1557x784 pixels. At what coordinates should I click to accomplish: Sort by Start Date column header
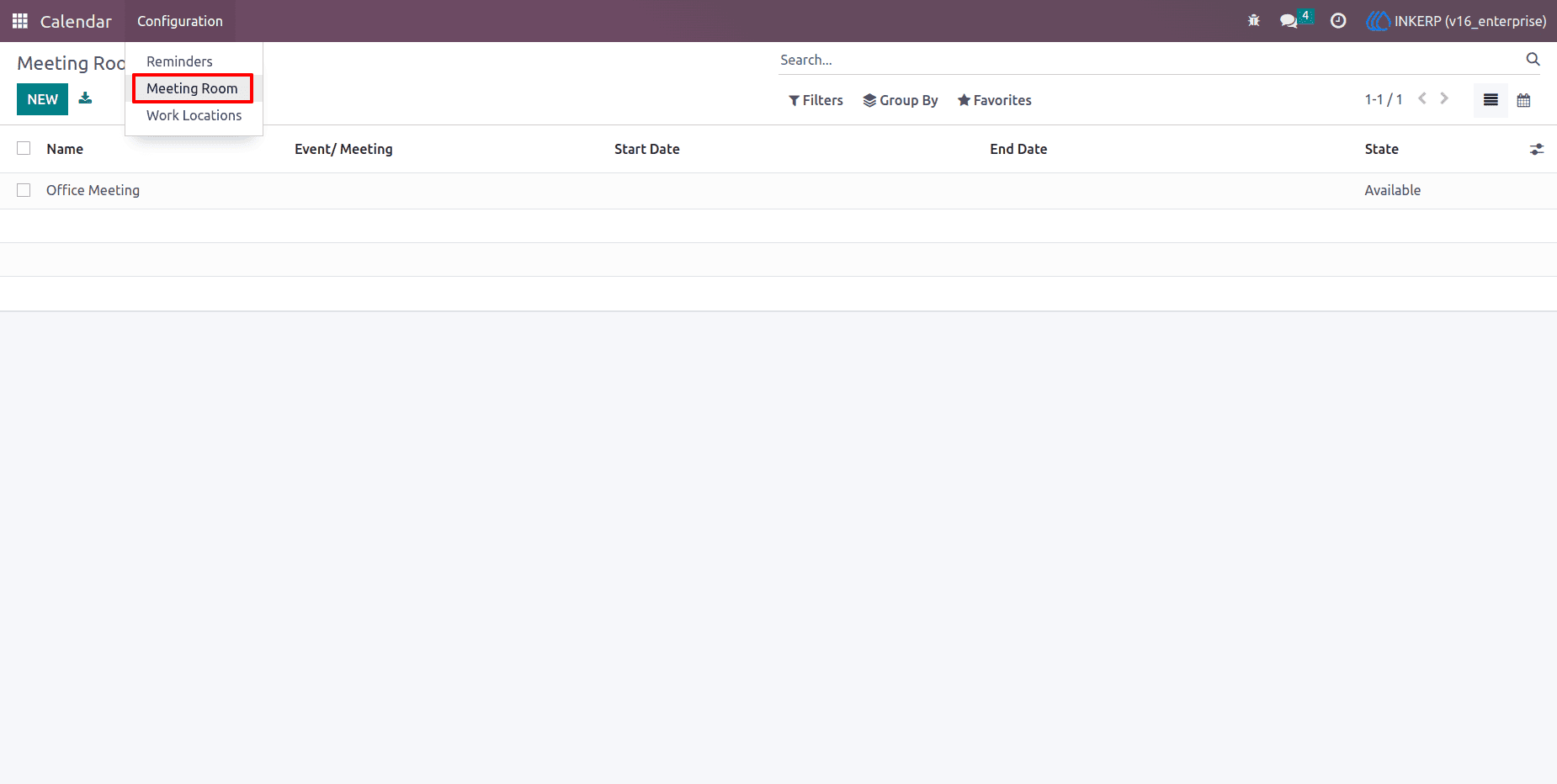646,149
